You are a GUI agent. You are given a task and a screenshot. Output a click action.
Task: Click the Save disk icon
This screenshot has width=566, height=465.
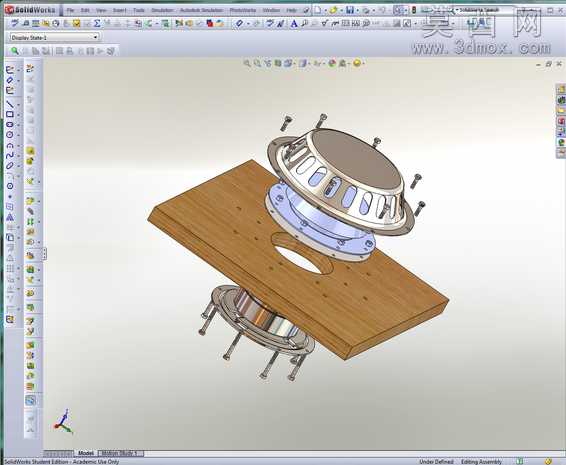pos(350,10)
